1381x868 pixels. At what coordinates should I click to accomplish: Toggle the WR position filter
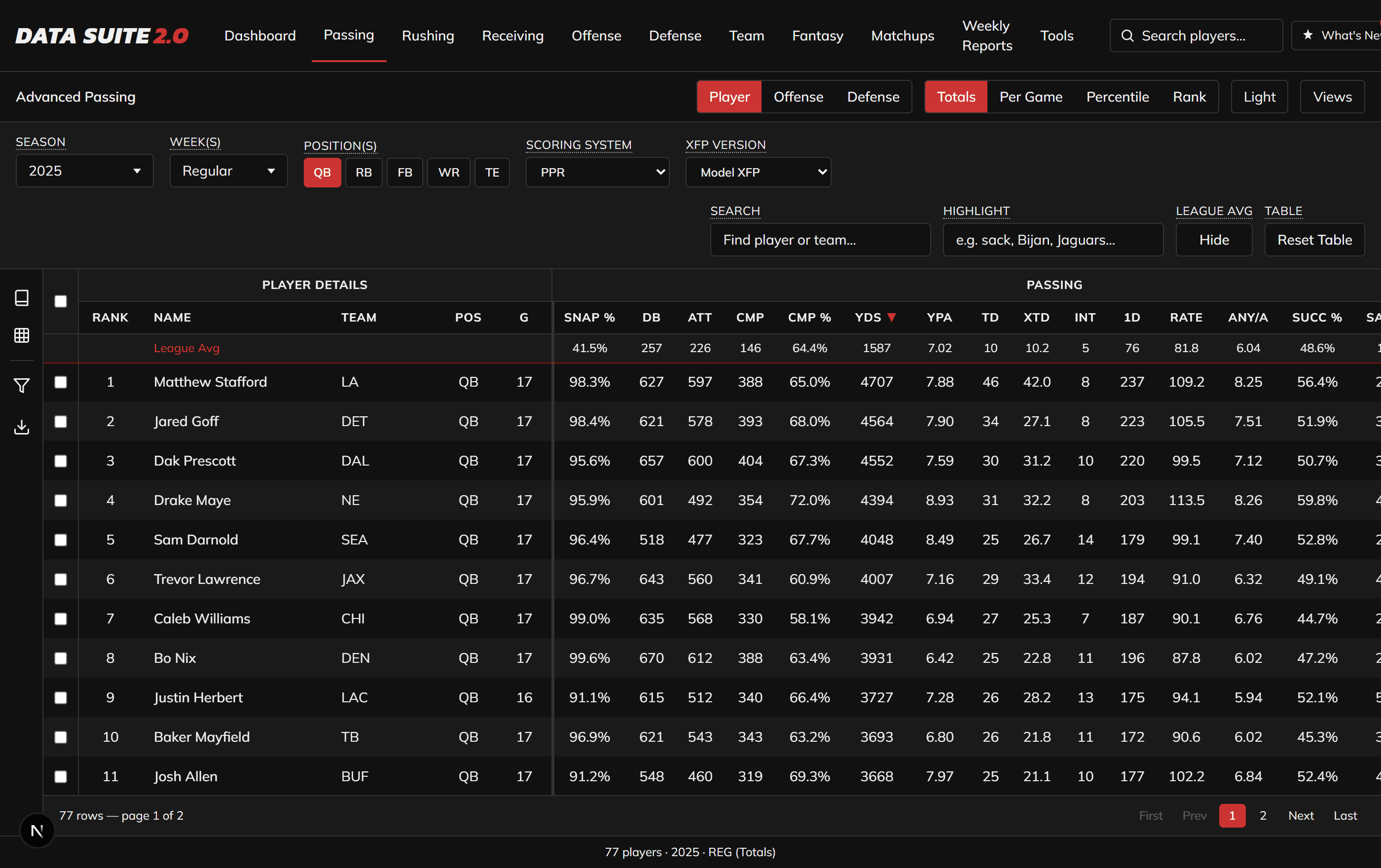point(448,172)
